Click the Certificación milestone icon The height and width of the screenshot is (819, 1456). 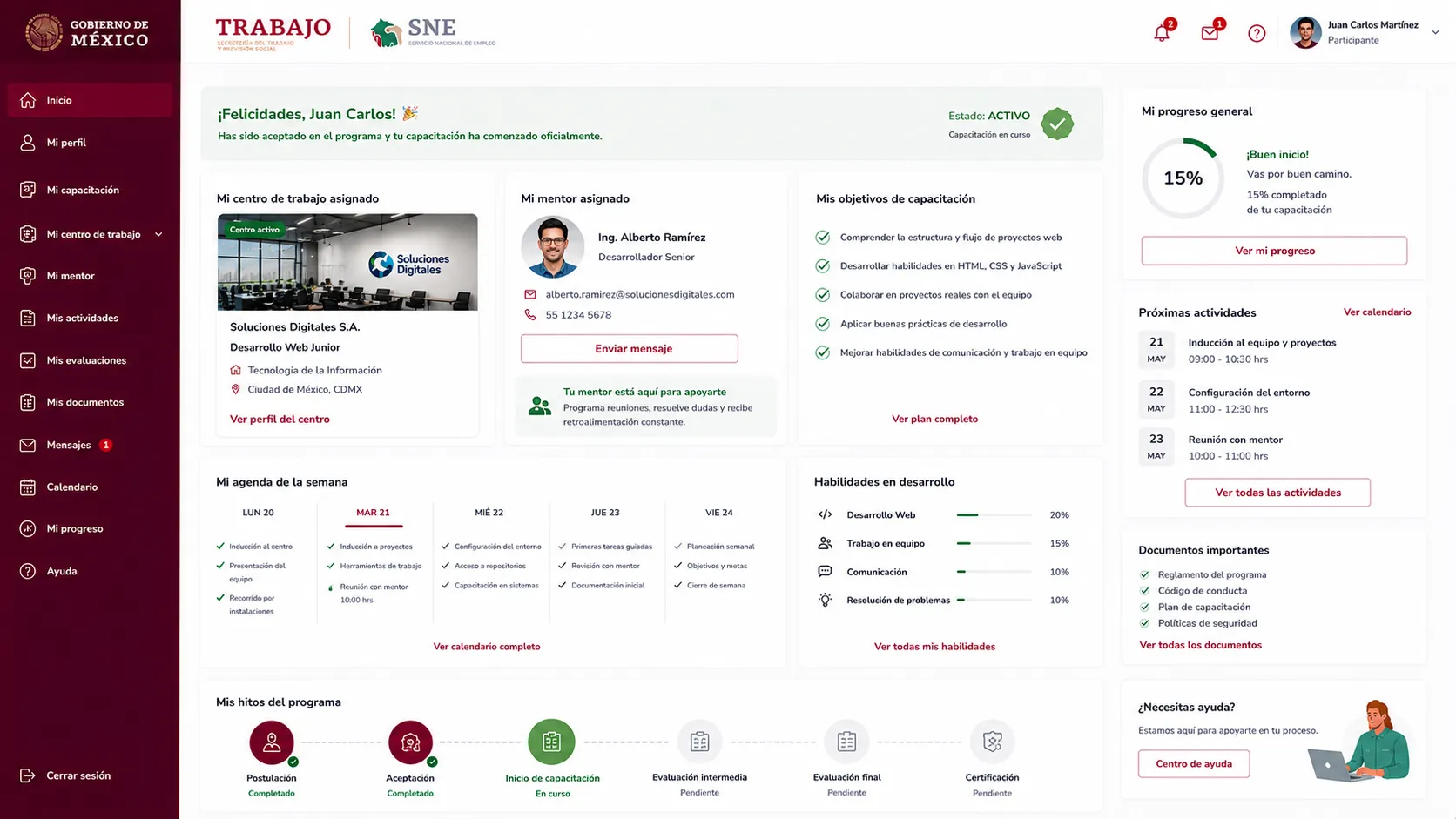coord(992,742)
